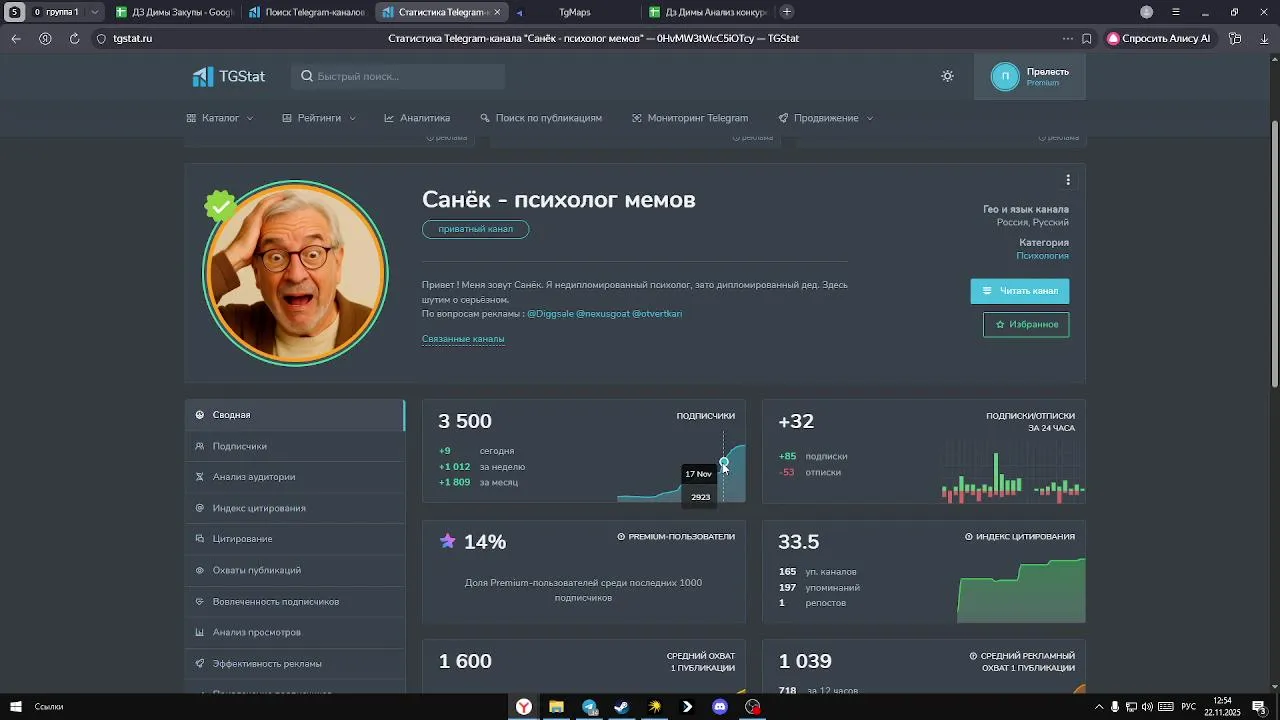
Task: Select the Сводная sidebar tab
Action: 295,415
